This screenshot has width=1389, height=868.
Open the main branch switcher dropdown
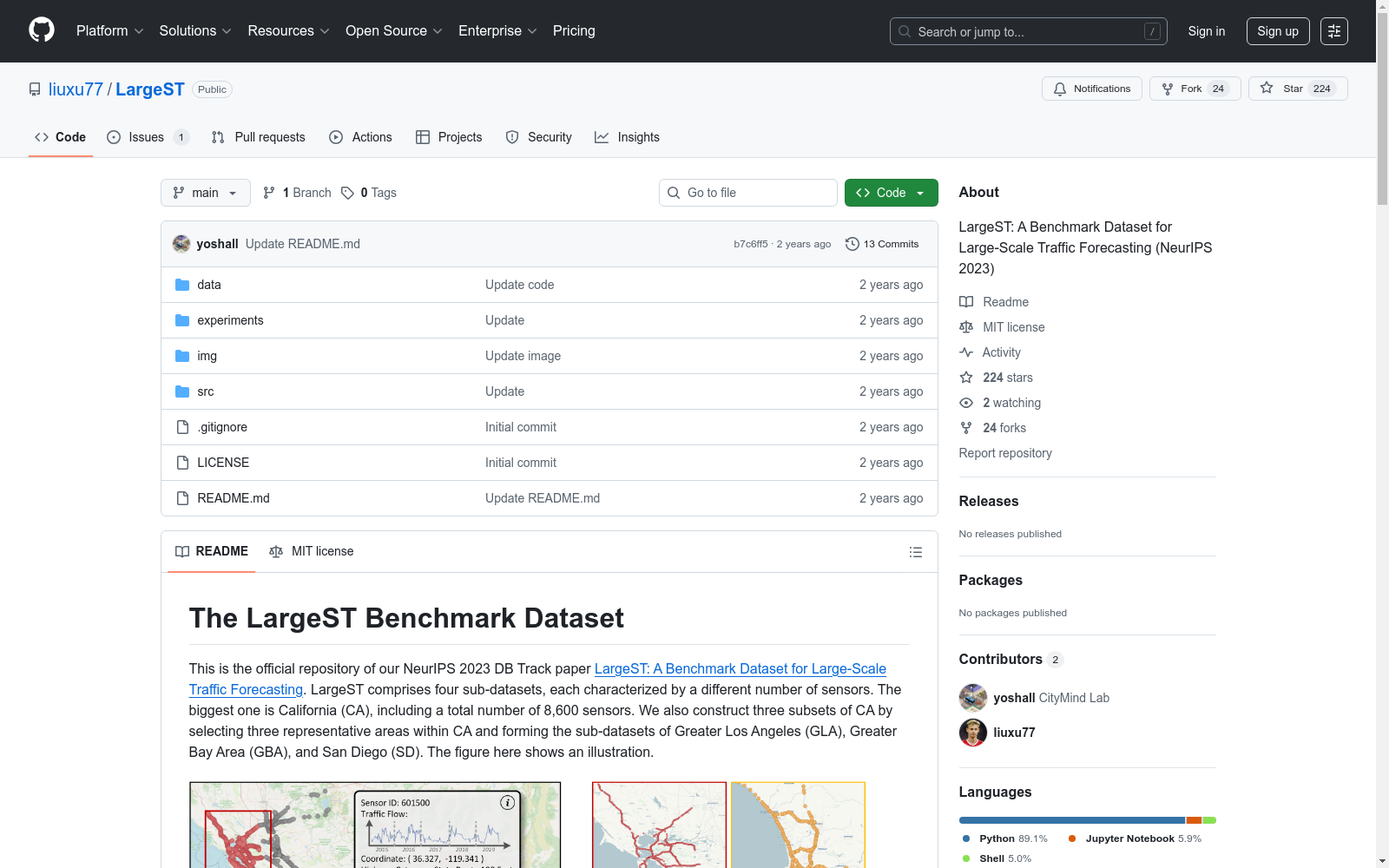coord(206,193)
